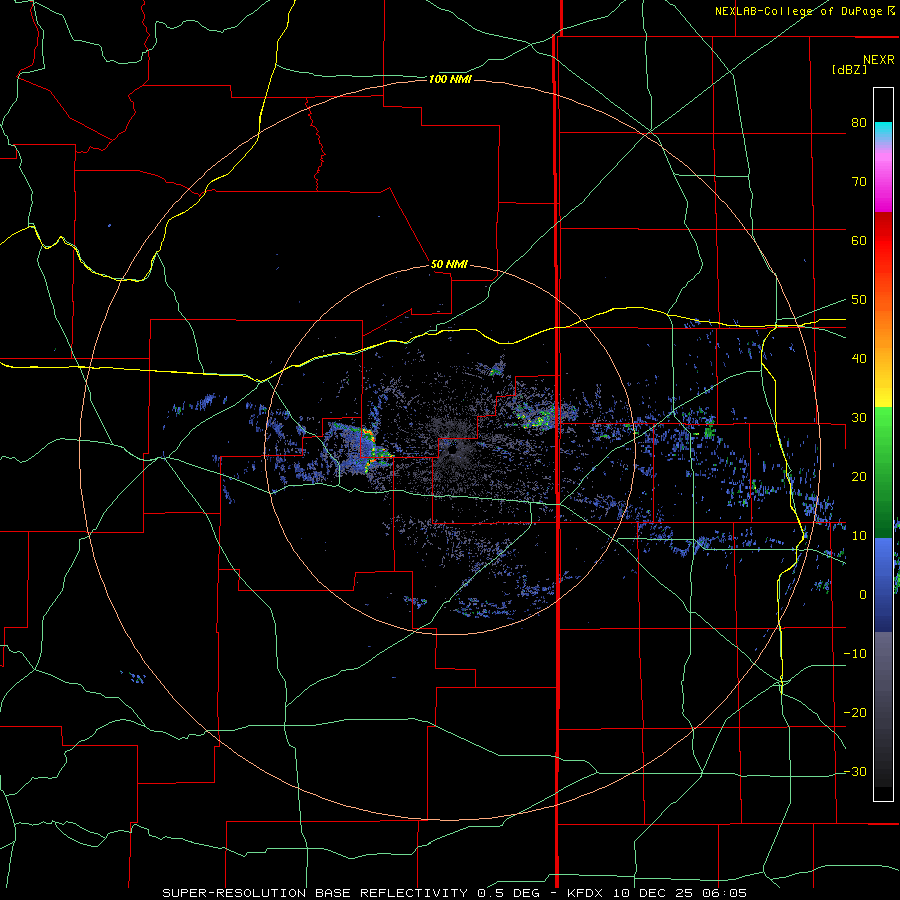Click the 10 dBZ value on the scale
This screenshot has width=900, height=900.
859,536
